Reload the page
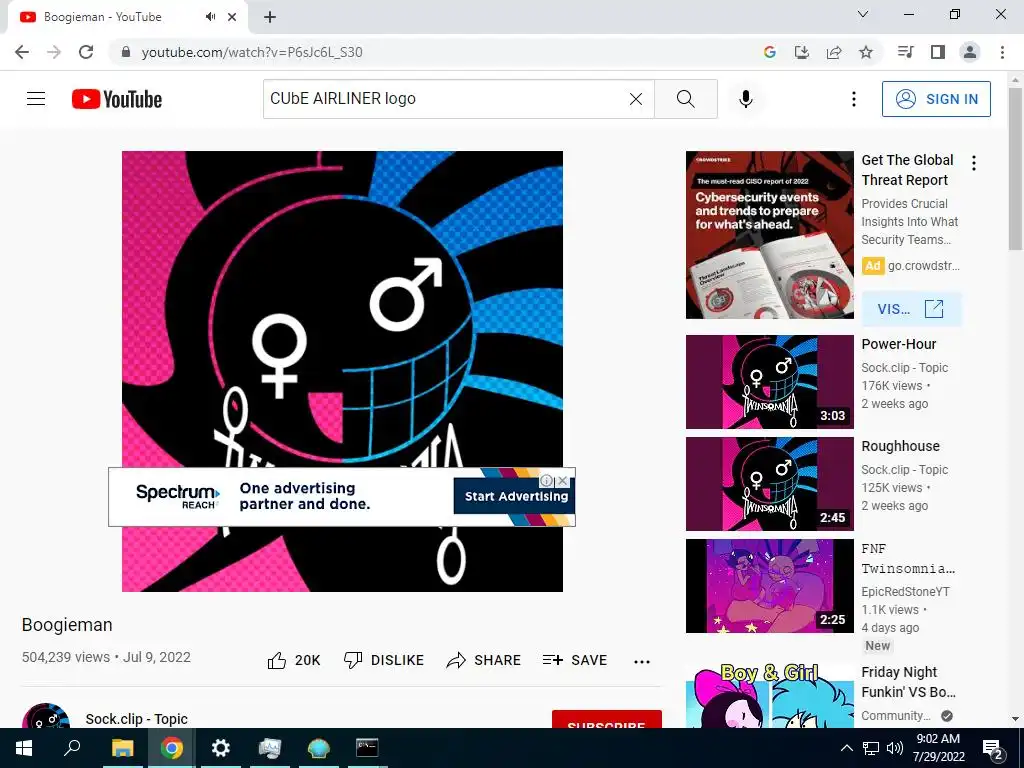 point(86,52)
